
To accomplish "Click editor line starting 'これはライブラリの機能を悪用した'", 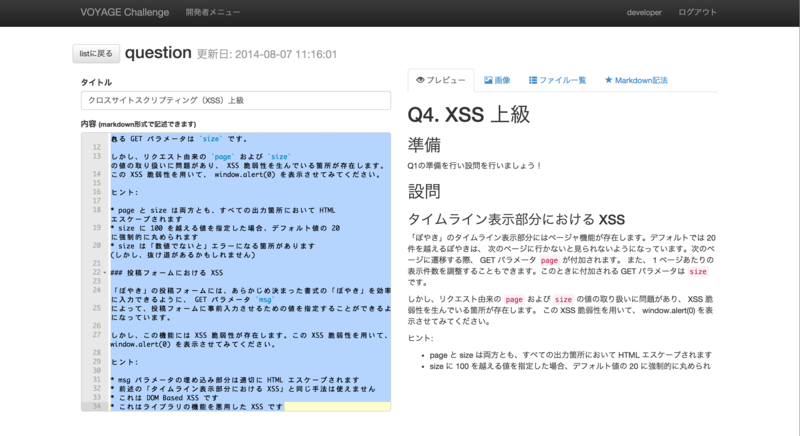I will pyautogui.click(x=197, y=406).
